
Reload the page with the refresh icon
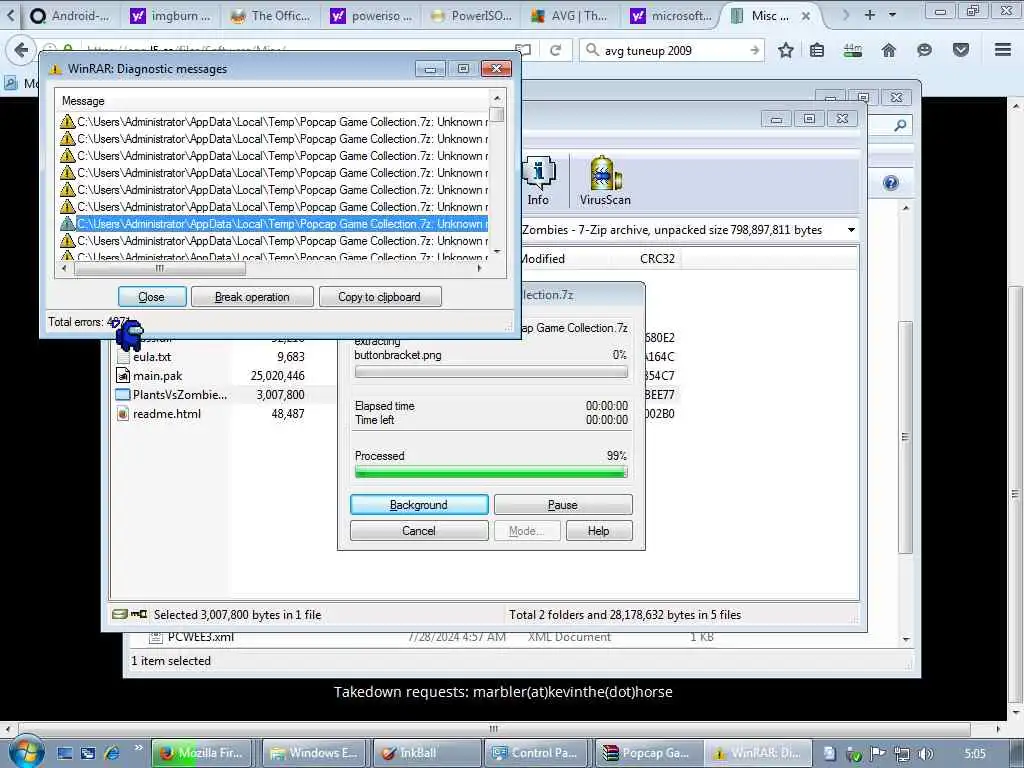click(x=556, y=50)
